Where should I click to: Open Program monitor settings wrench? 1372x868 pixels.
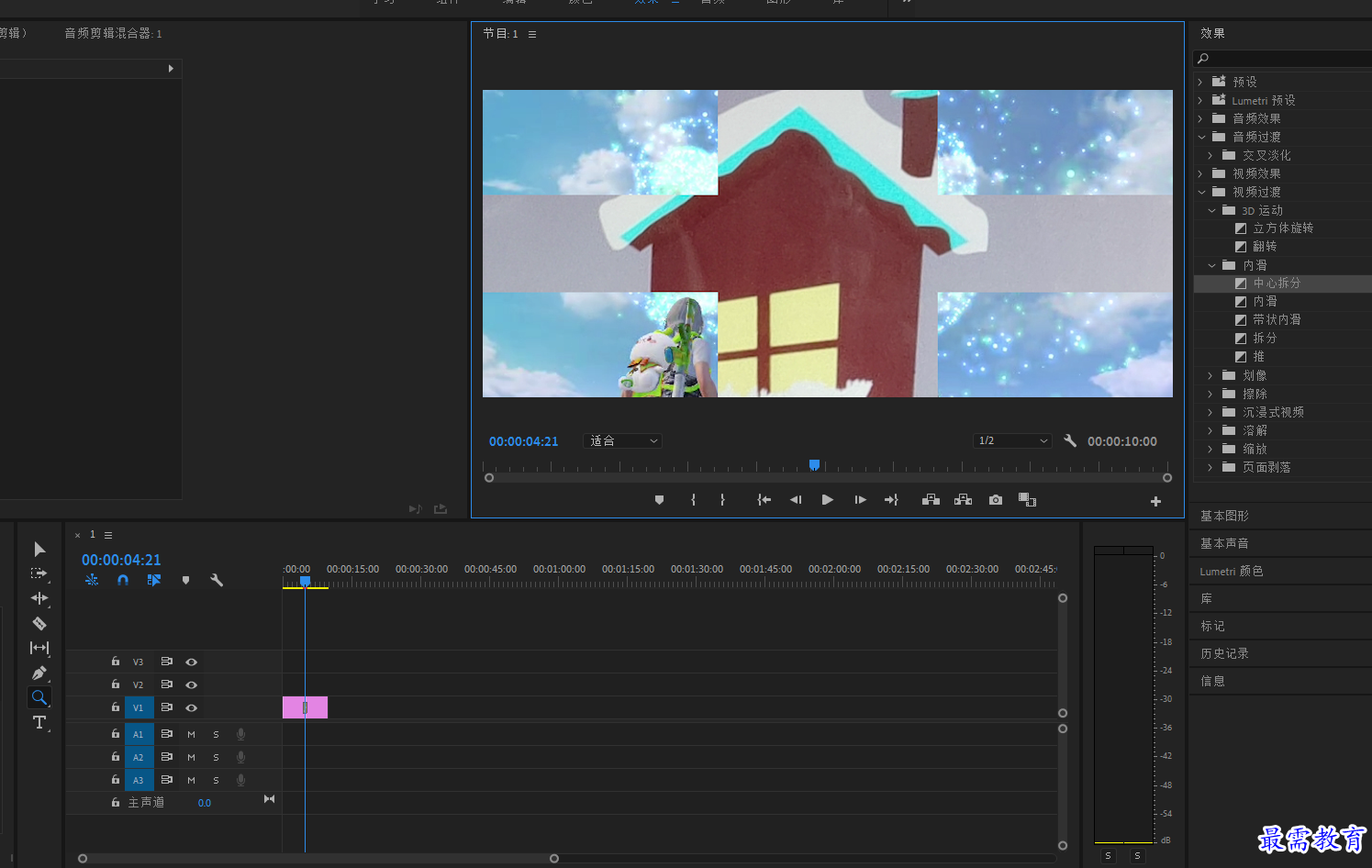click(1070, 440)
